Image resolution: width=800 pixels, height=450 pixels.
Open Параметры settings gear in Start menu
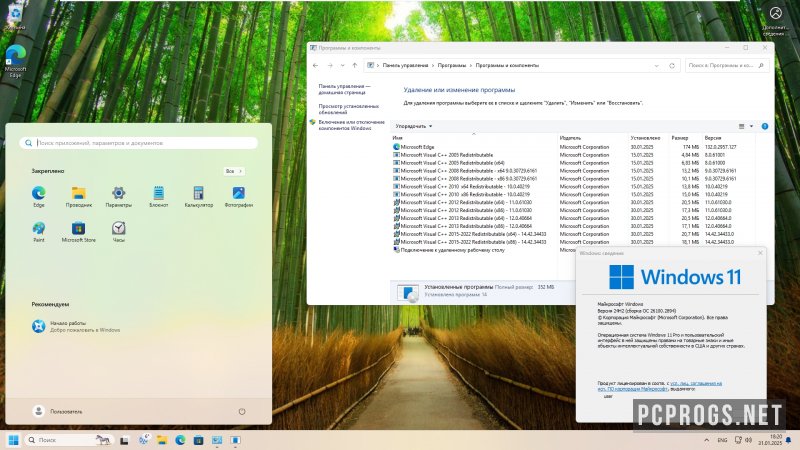click(x=118, y=196)
